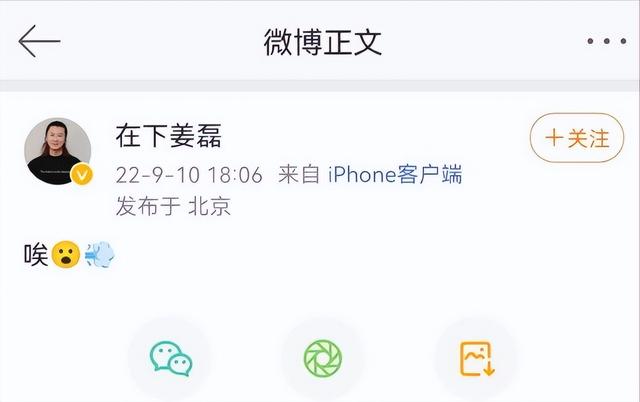Screen dimensions: 640x402
Task: Tap the yellow verified V badge
Action: pos(82,175)
